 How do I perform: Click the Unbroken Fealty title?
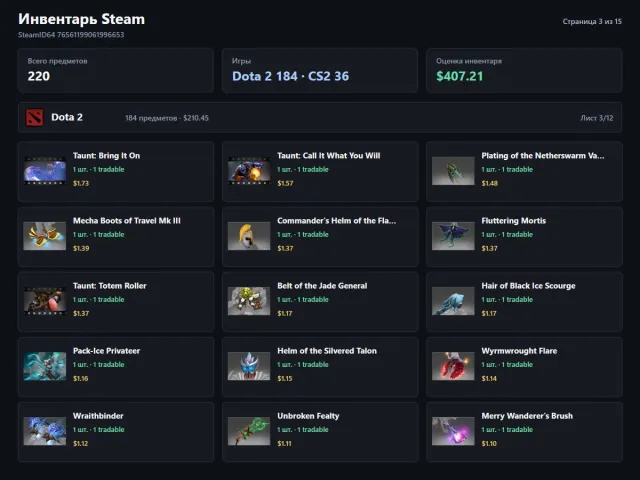pos(308,416)
